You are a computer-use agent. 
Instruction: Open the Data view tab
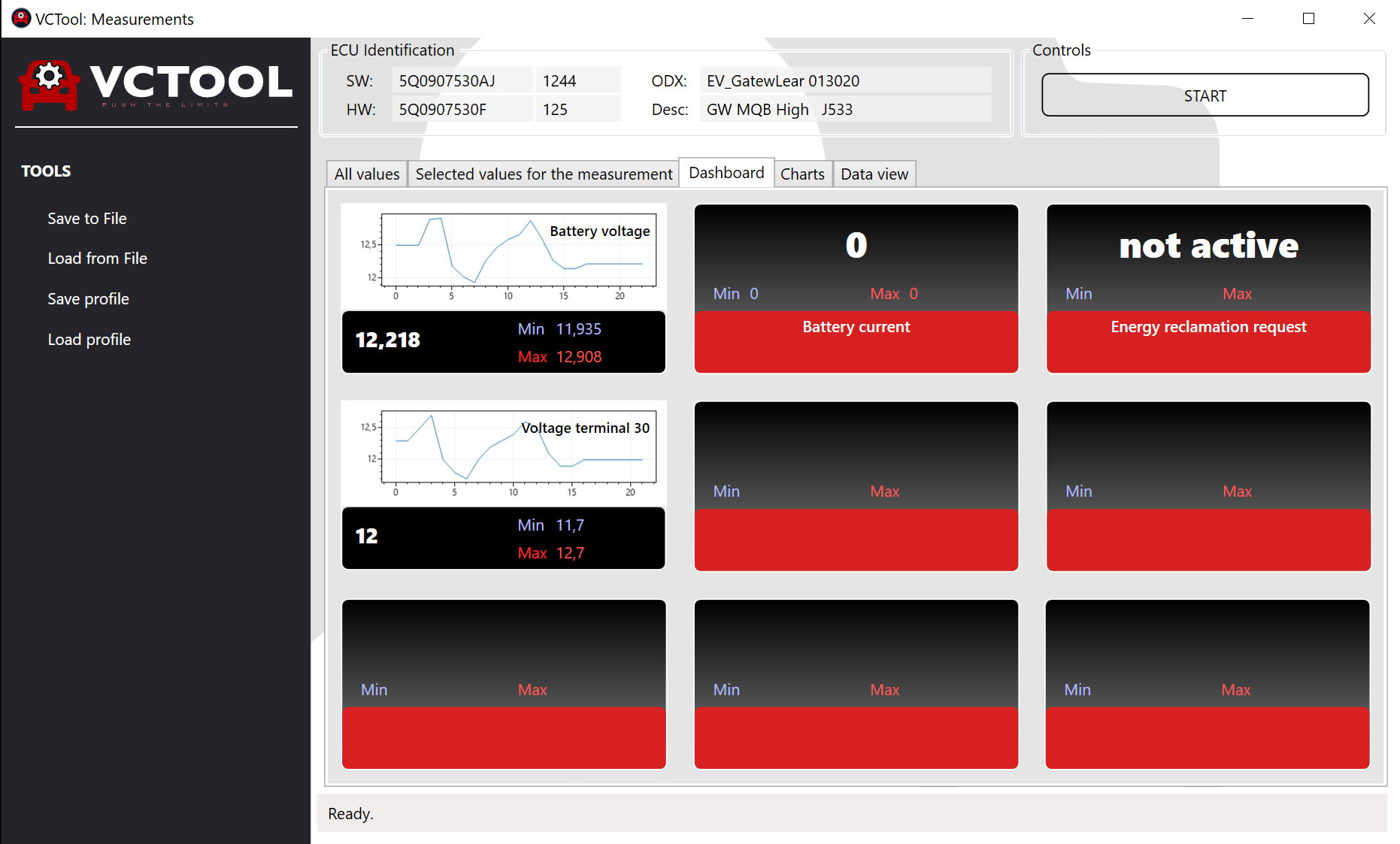point(874,174)
